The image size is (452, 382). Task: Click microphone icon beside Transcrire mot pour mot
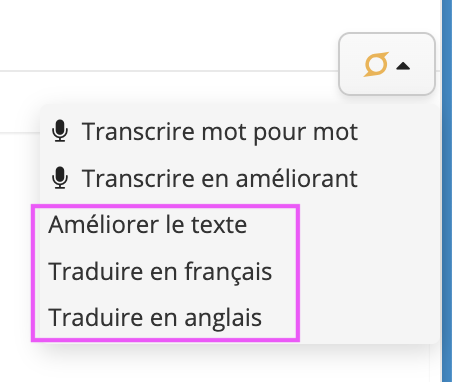coord(60,131)
